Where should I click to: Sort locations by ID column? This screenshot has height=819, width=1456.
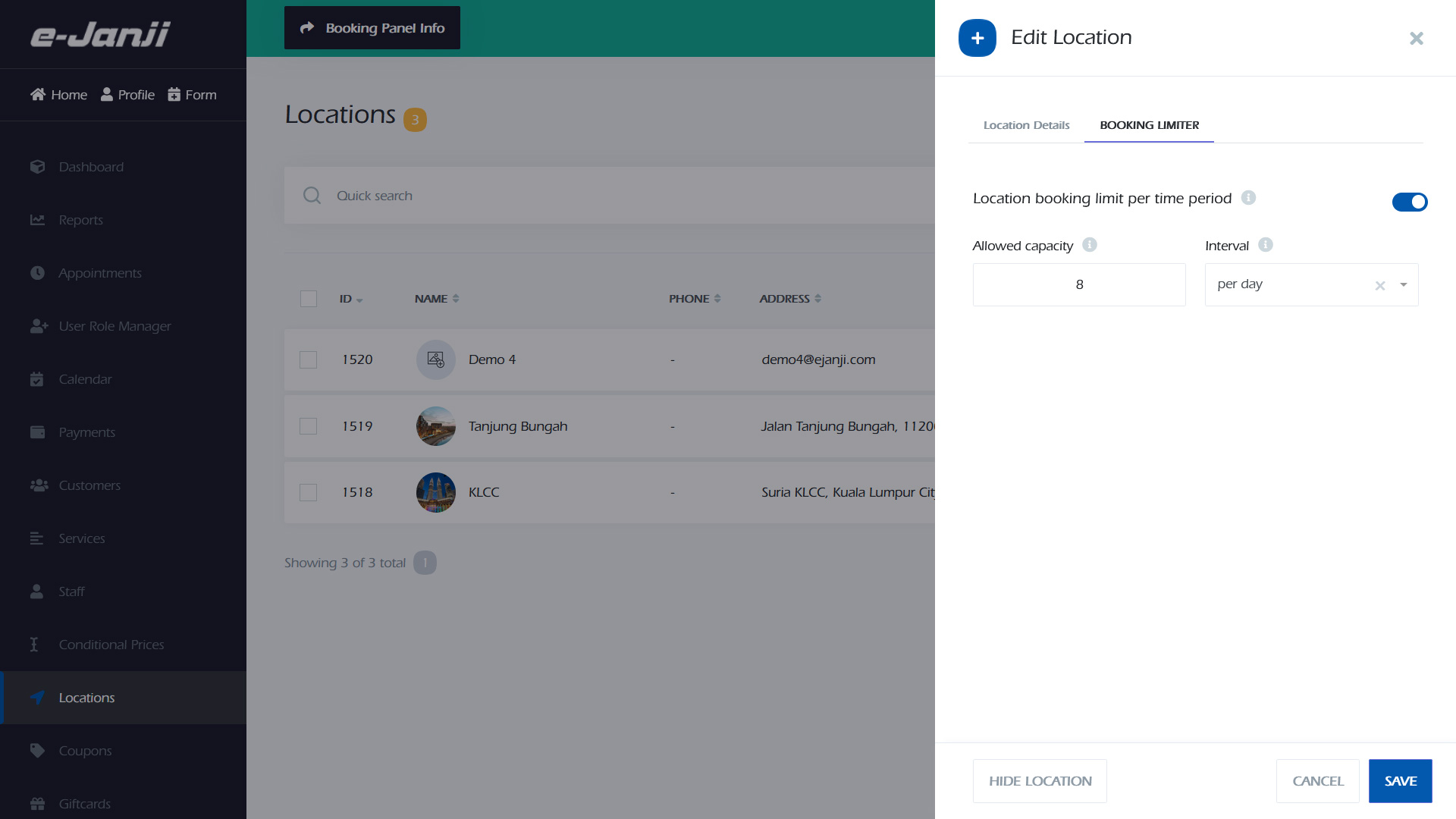pyautogui.click(x=350, y=299)
